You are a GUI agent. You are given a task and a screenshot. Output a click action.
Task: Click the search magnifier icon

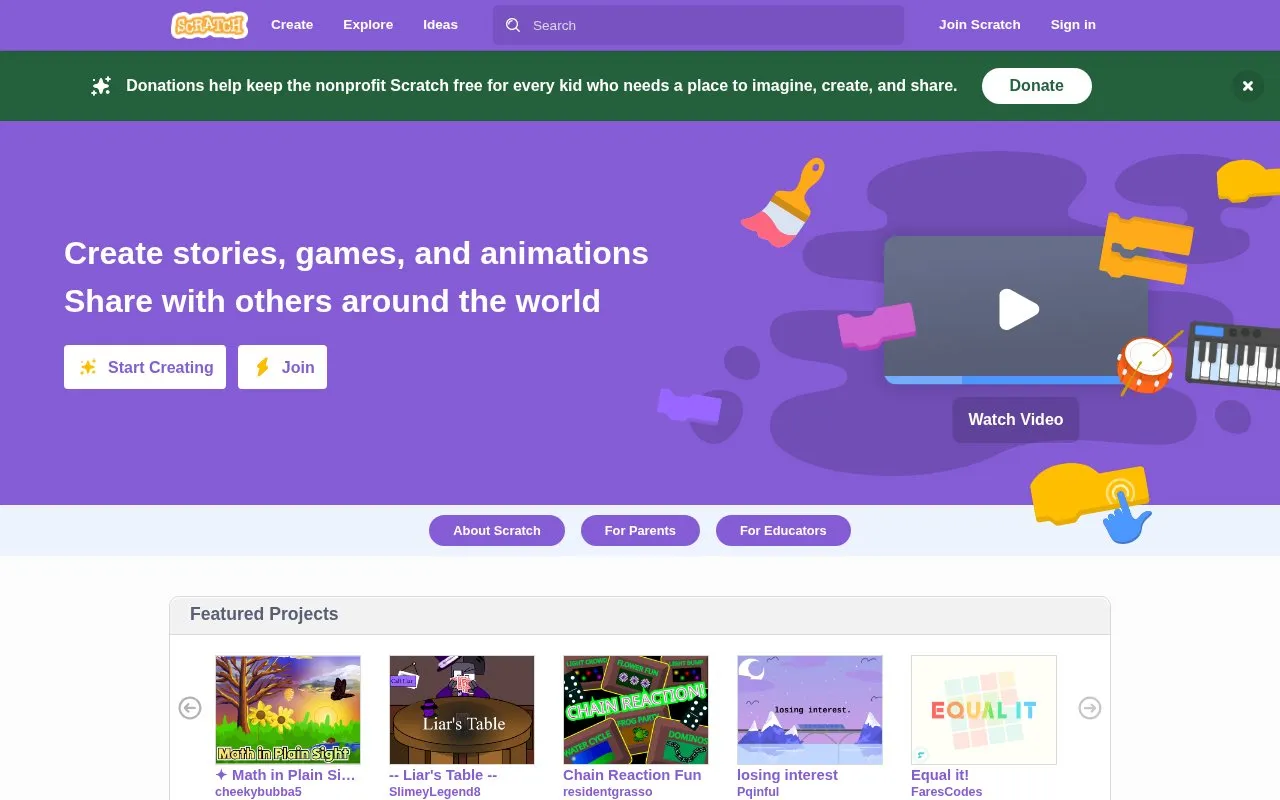(x=513, y=25)
